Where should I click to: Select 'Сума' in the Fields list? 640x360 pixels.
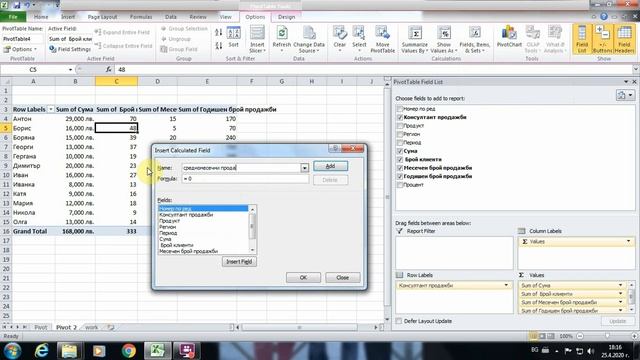(203, 239)
